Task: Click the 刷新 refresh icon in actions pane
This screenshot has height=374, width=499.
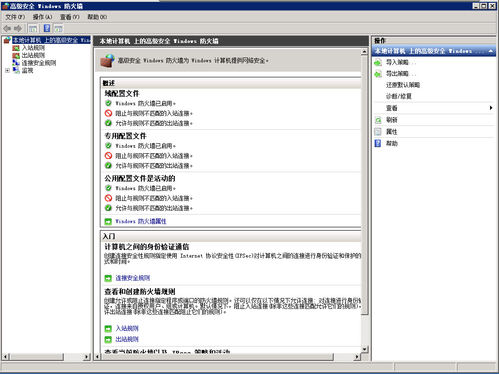Action: [x=378, y=120]
